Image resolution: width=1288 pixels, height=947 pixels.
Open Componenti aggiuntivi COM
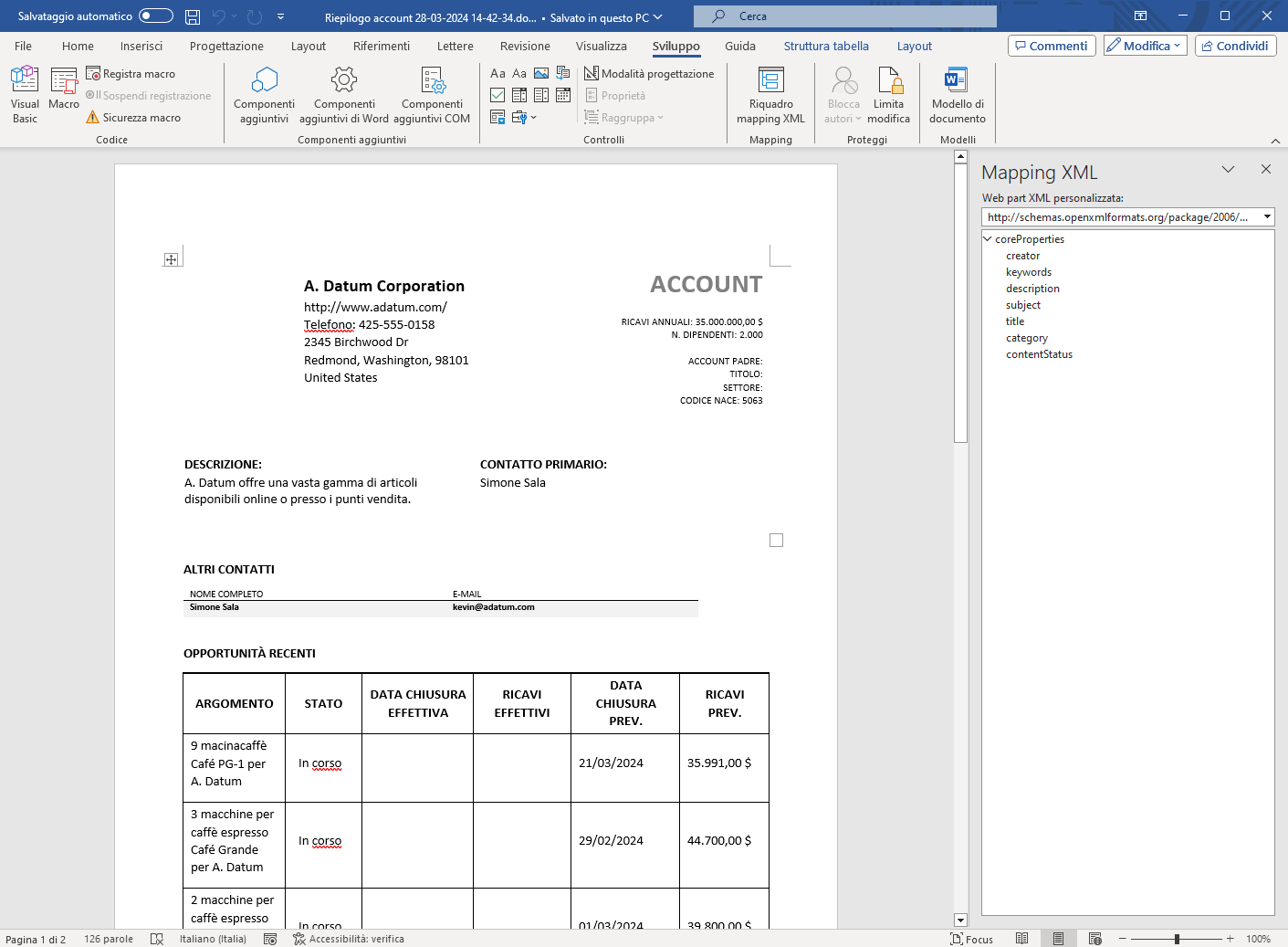[x=432, y=95]
